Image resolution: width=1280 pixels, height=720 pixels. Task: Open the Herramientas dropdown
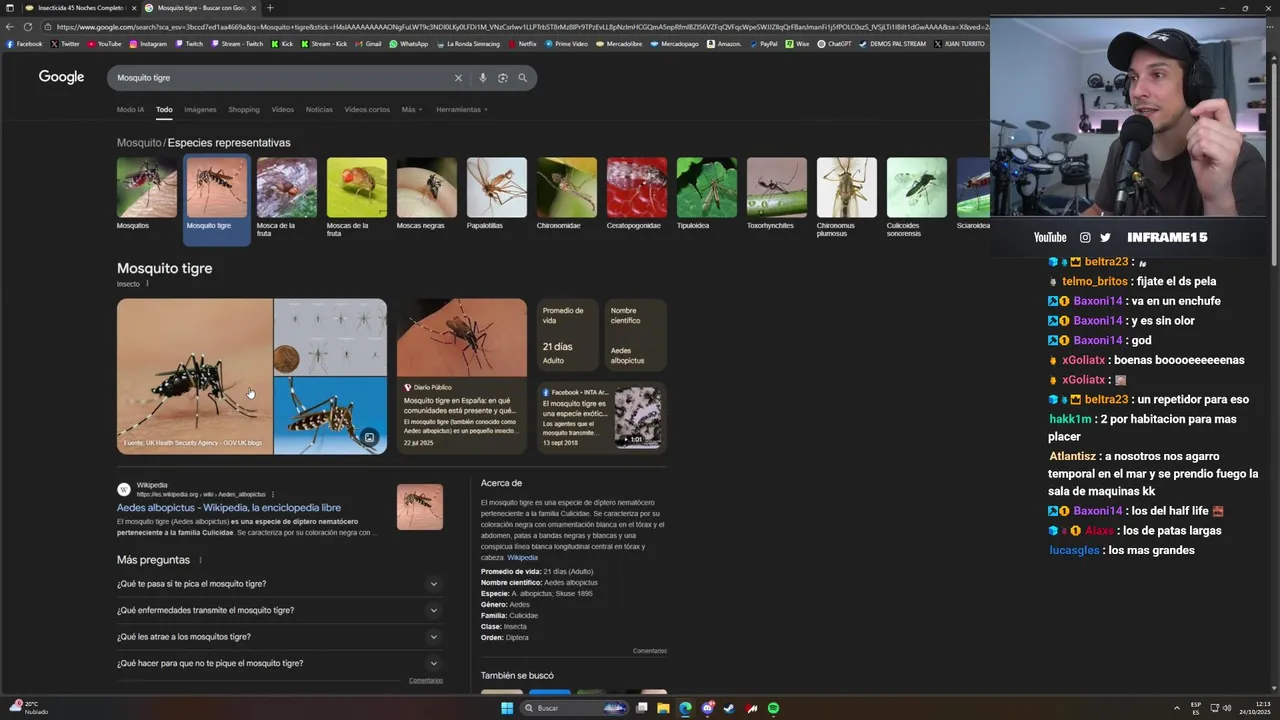462,109
